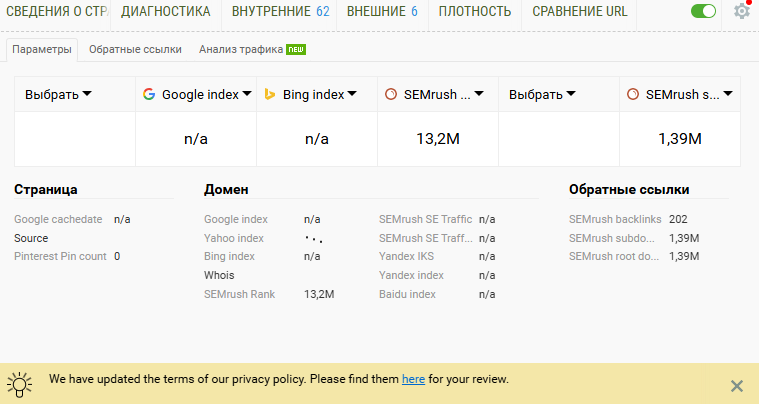Open the settings gear icon
The image size is (759, 404).
741,11
